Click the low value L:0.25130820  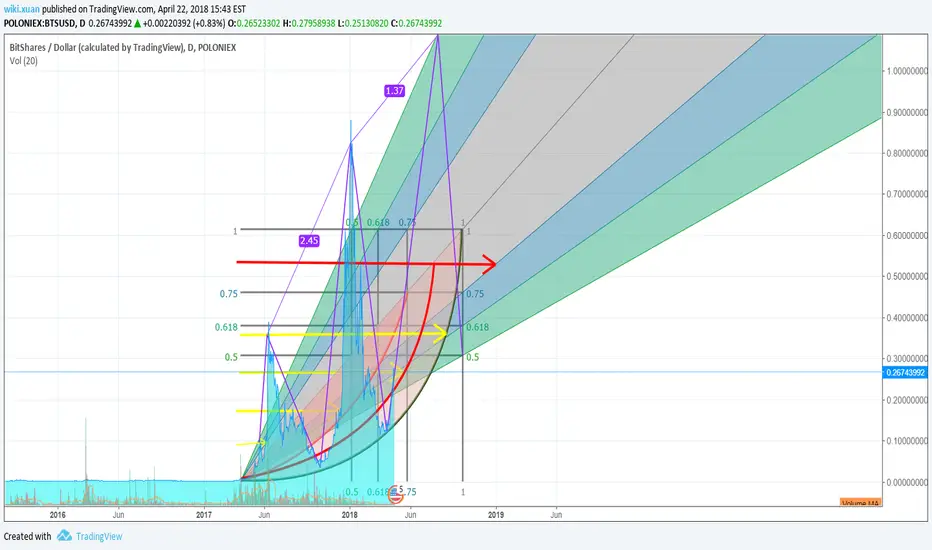tap(363, 23)
